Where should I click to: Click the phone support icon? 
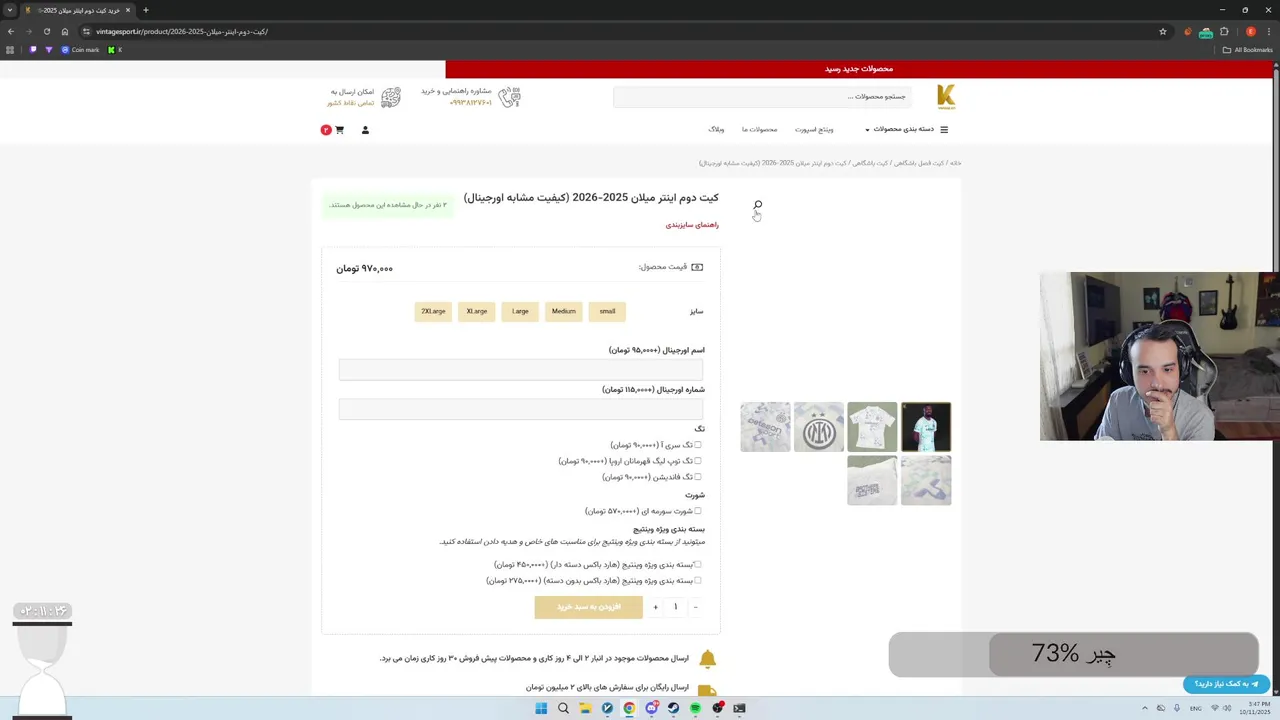pos(510,97)
